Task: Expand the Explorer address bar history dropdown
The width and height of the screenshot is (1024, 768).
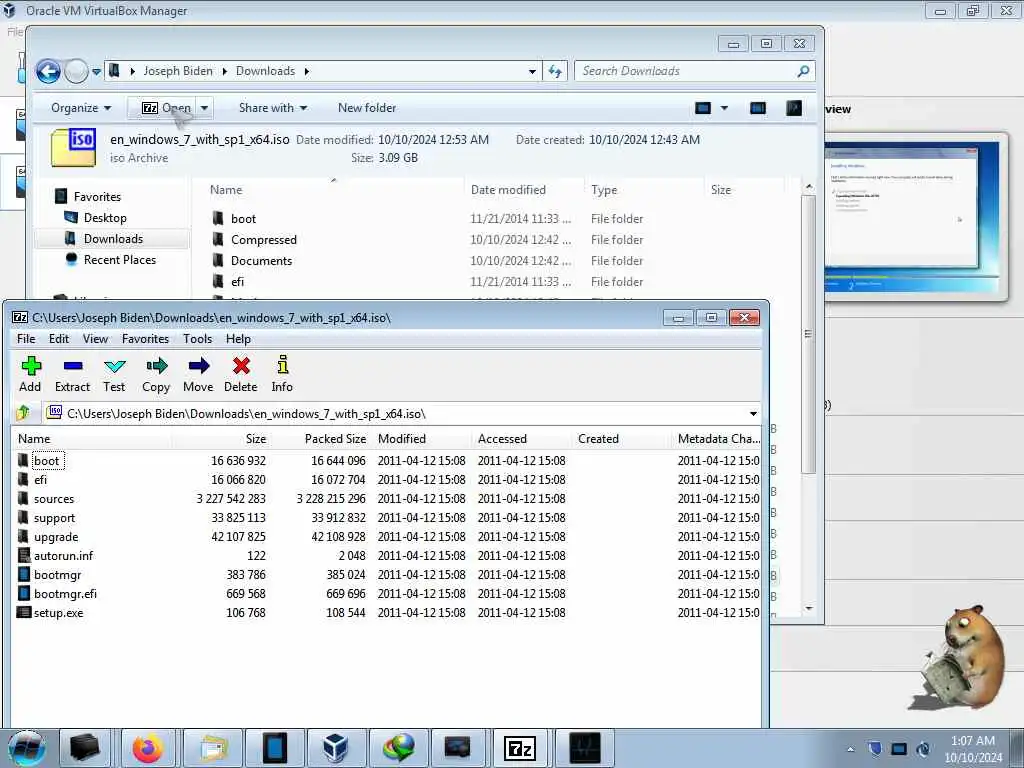Action: (x=532, y=71)
